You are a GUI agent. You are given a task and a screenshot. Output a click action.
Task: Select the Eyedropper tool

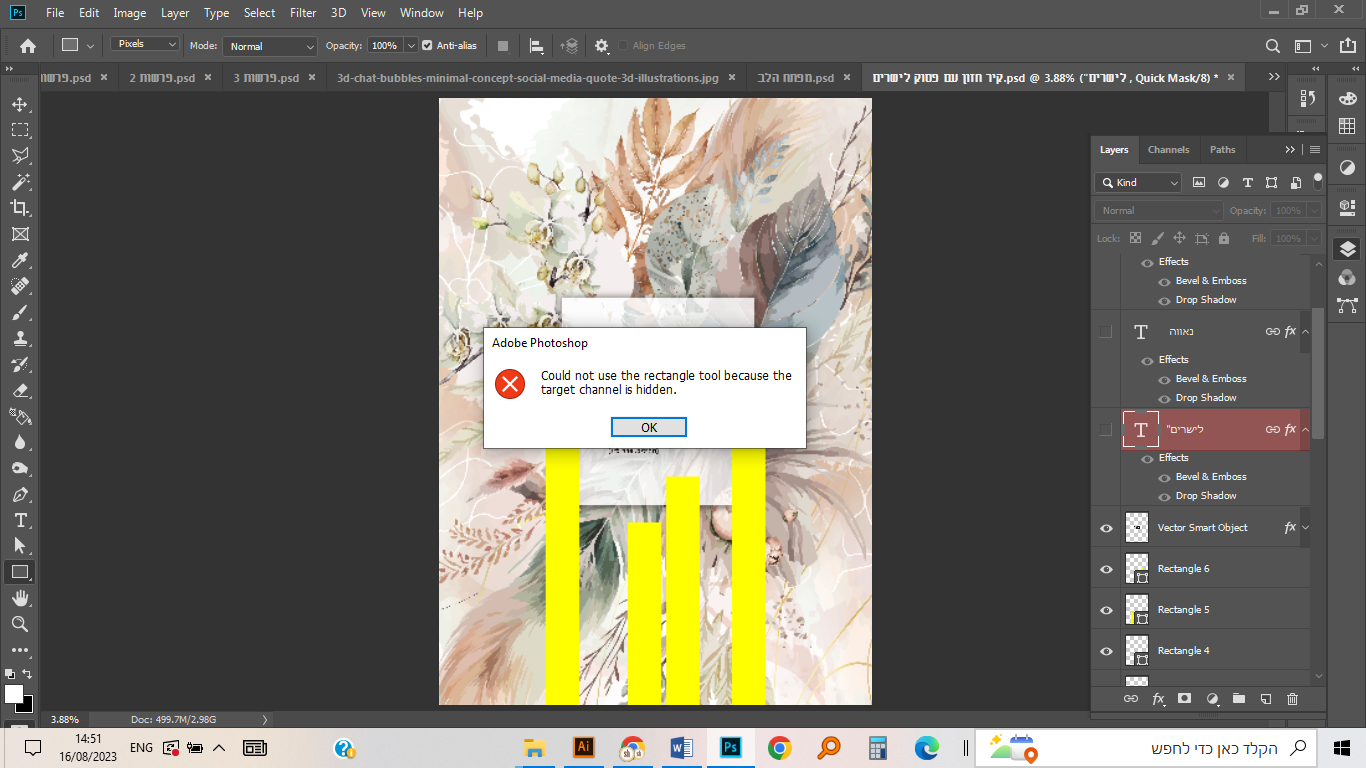tap(19, 260)
